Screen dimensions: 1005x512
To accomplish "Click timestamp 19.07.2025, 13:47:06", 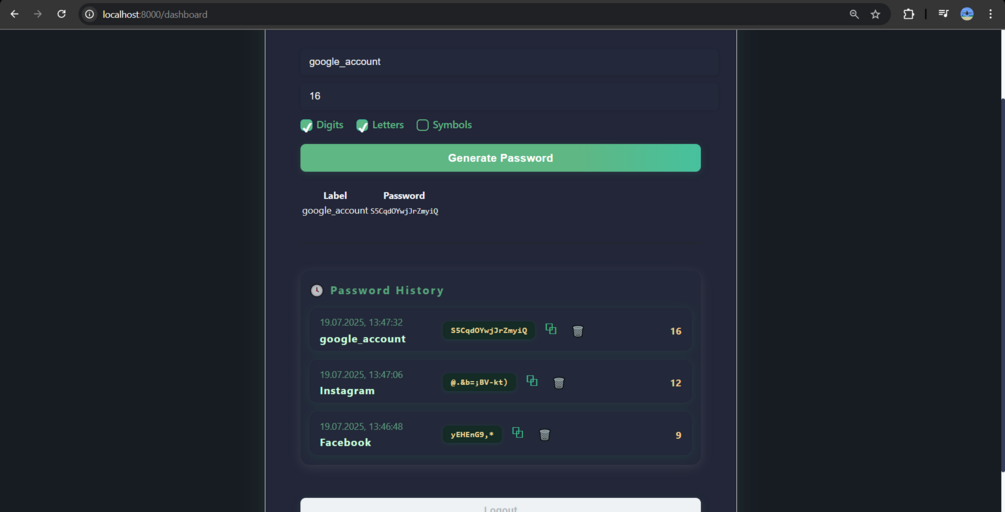I will [361, 374].
